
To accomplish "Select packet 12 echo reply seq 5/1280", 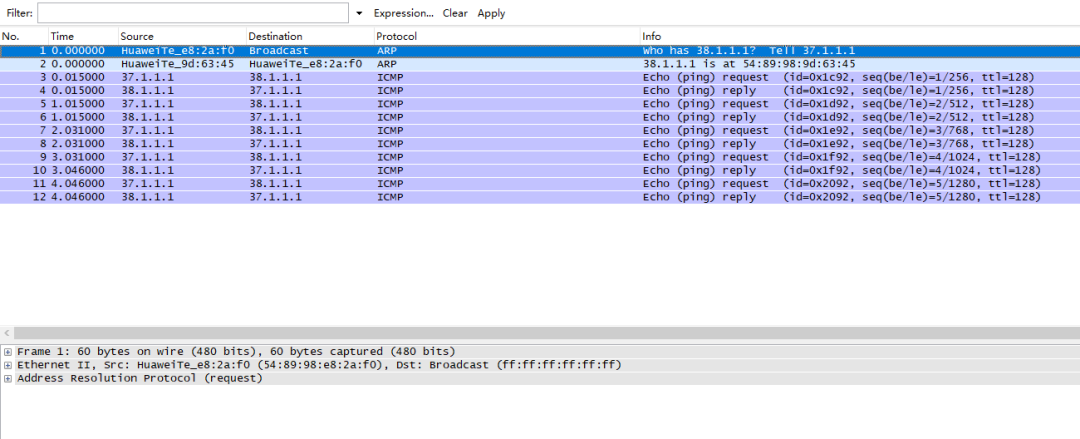I will tap(540, 197).
